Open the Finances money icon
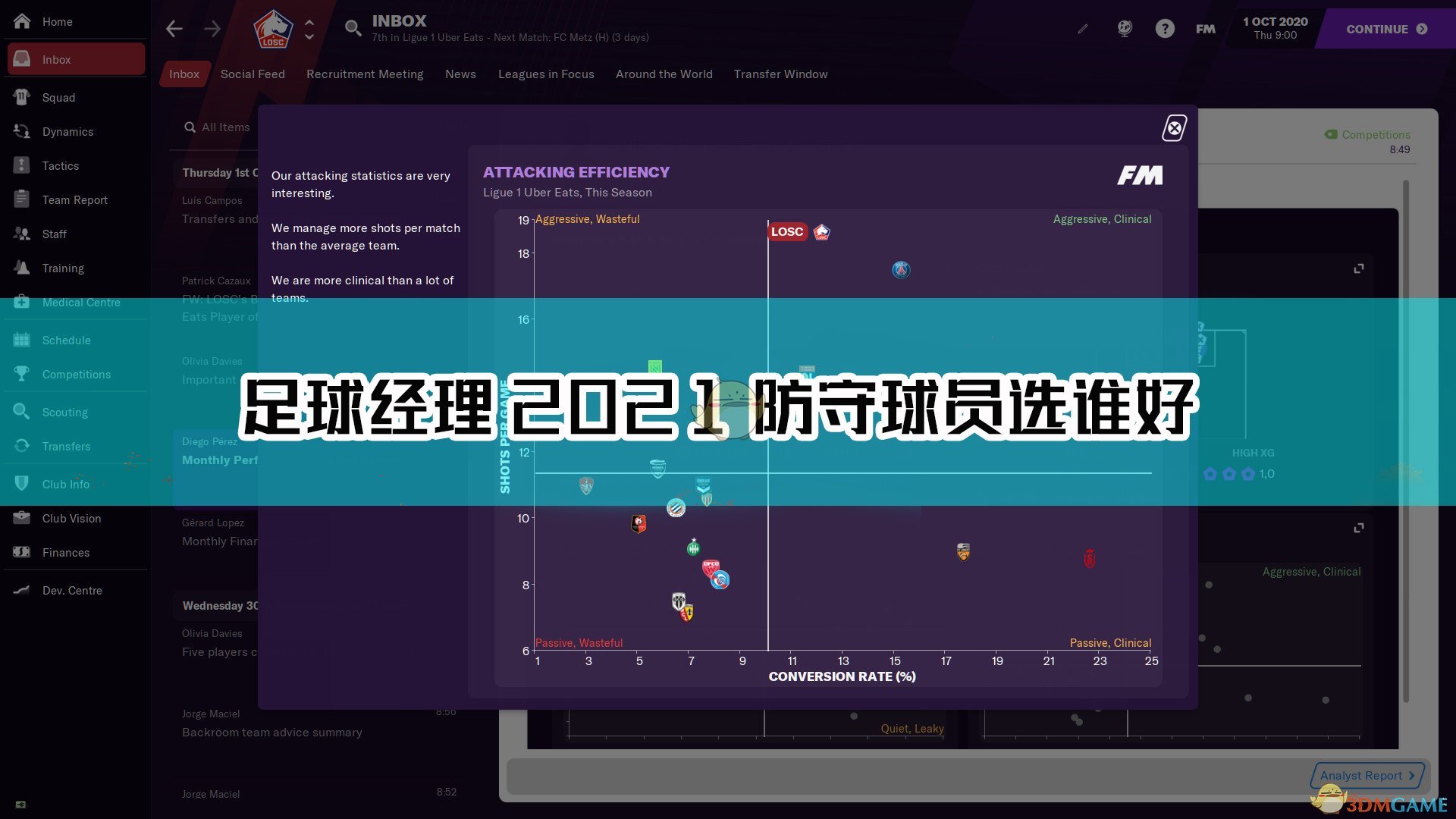The image size is (1456, 819). click(21, 552)
